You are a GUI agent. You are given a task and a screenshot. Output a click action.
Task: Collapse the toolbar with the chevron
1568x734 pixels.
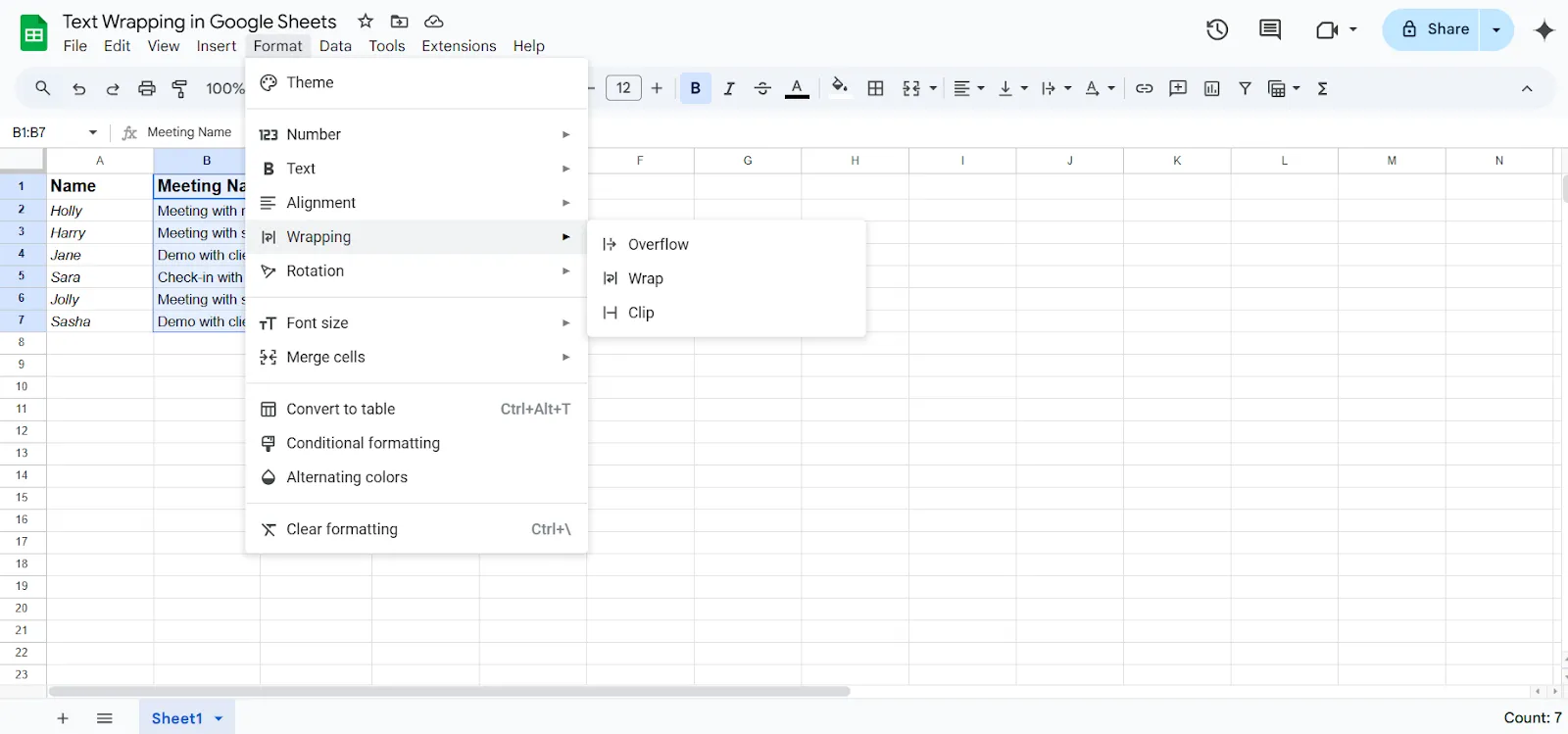pyautogui.click(x=1527, y=88)
